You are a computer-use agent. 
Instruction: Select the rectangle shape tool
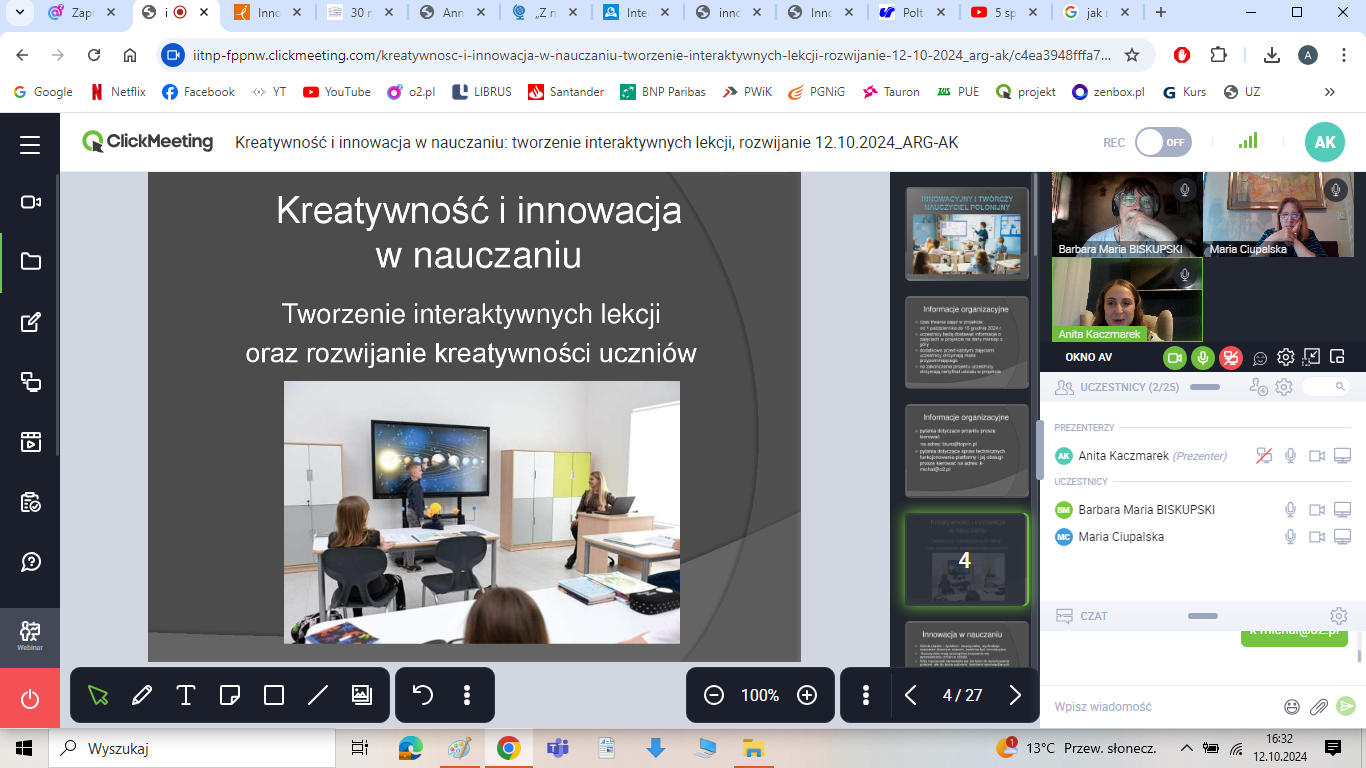point(274,695)
